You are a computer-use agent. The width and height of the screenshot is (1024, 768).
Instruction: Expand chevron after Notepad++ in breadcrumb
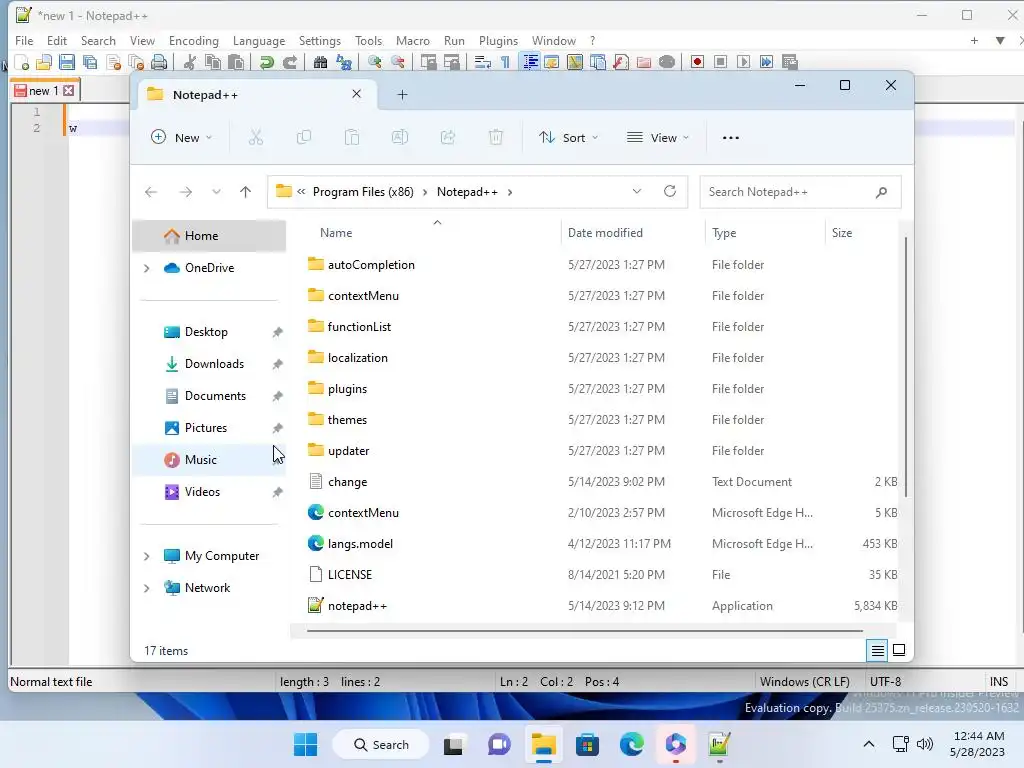510,192
